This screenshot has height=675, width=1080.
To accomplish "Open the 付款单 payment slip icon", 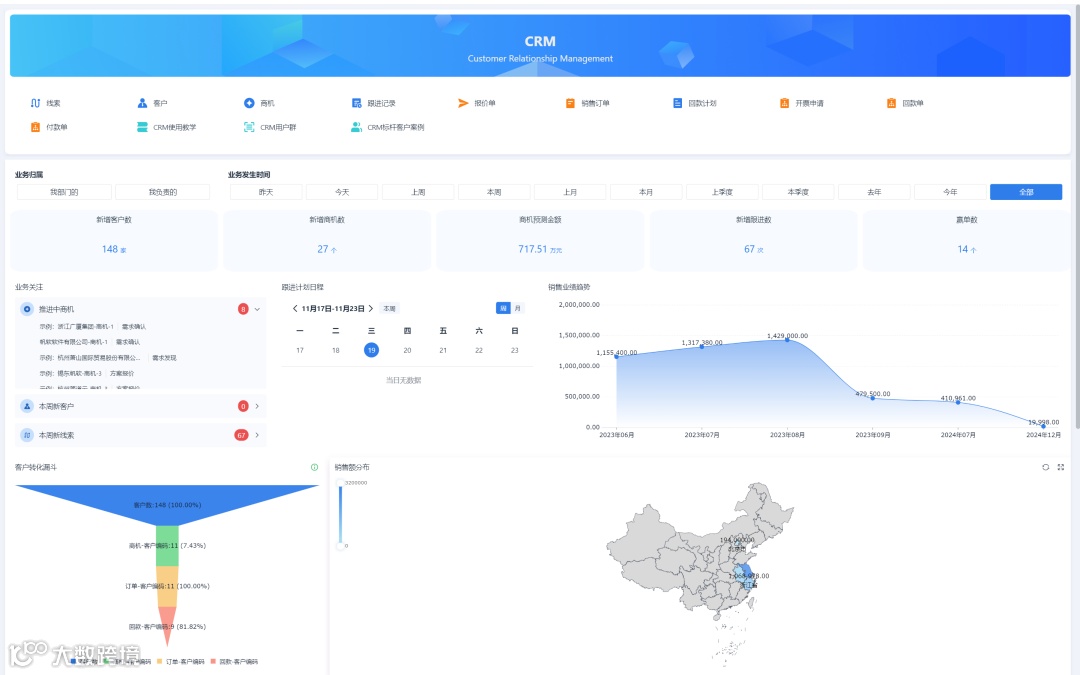I will [35, 127].
